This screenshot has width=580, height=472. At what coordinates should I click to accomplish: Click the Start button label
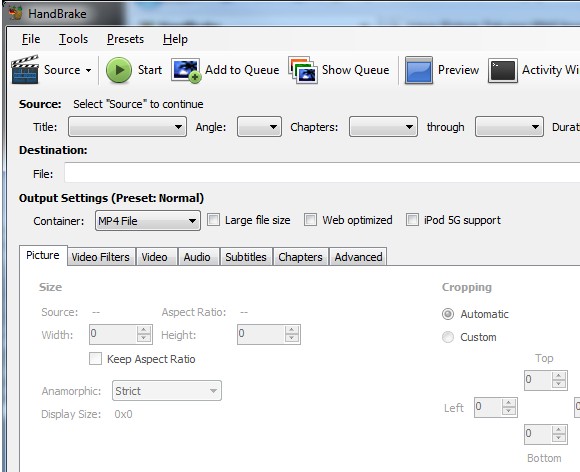coord(150,70)
